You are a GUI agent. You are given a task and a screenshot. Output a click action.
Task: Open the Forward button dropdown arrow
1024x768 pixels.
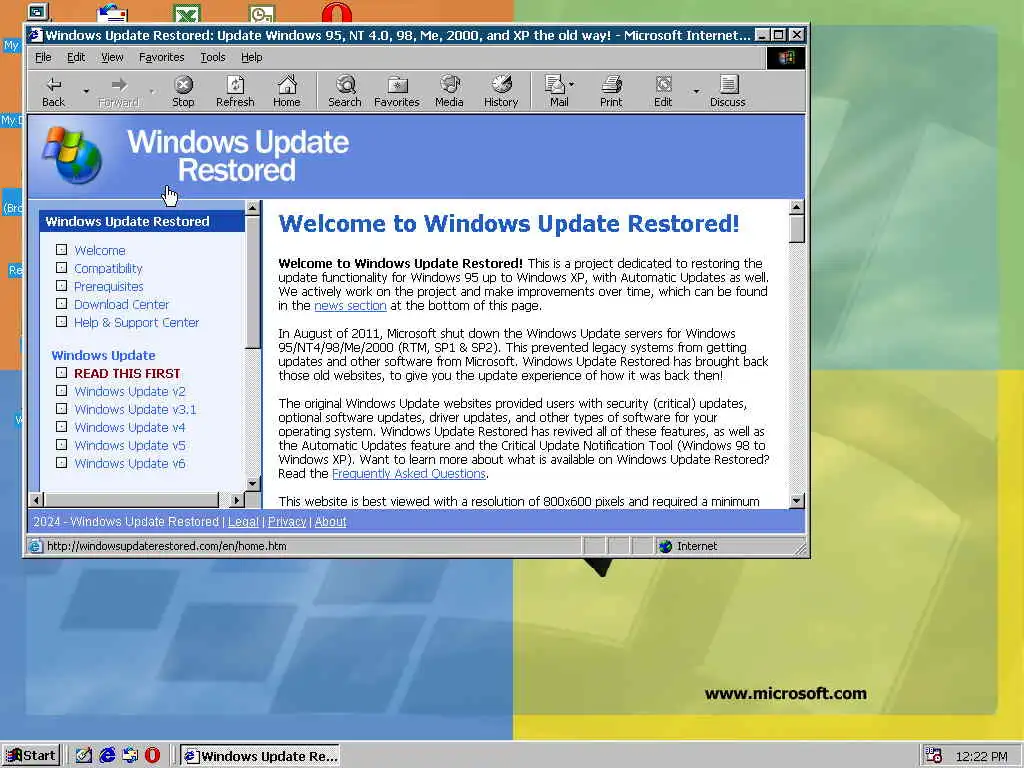coord(152,91)
